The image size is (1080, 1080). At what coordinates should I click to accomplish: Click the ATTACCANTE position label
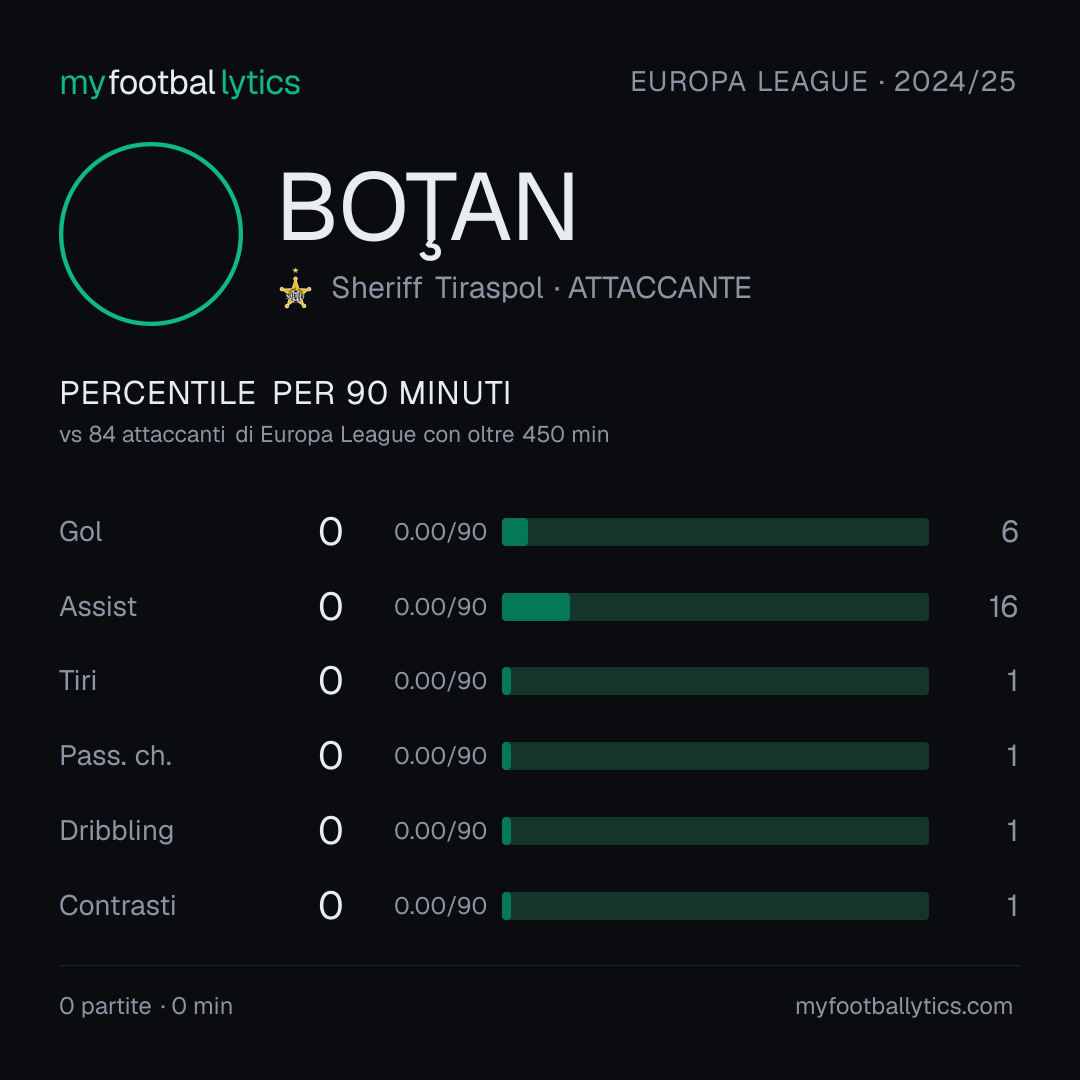(659, 288)
